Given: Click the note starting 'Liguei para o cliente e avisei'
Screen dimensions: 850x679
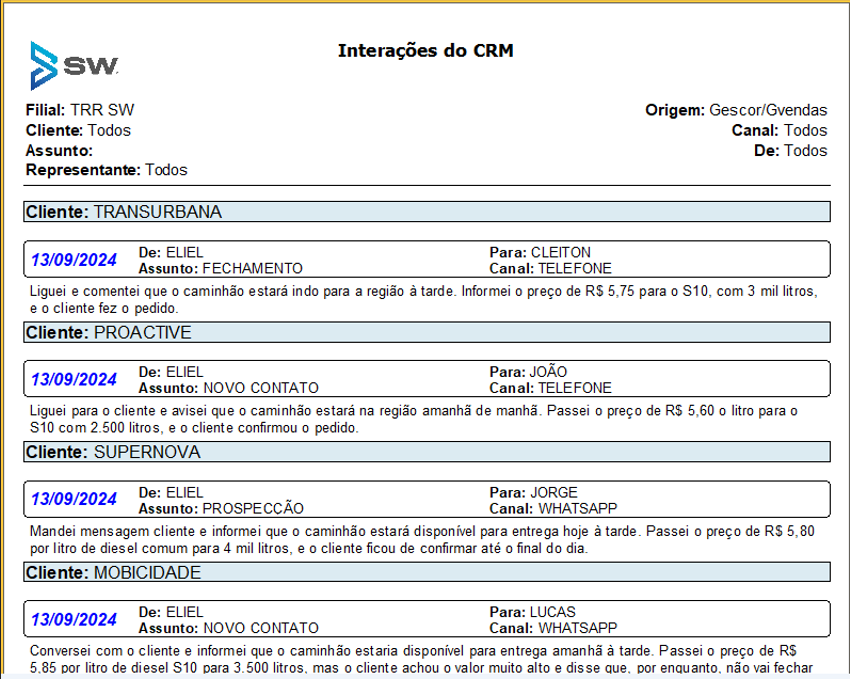Looking at the screenshot, I should 414,419.
